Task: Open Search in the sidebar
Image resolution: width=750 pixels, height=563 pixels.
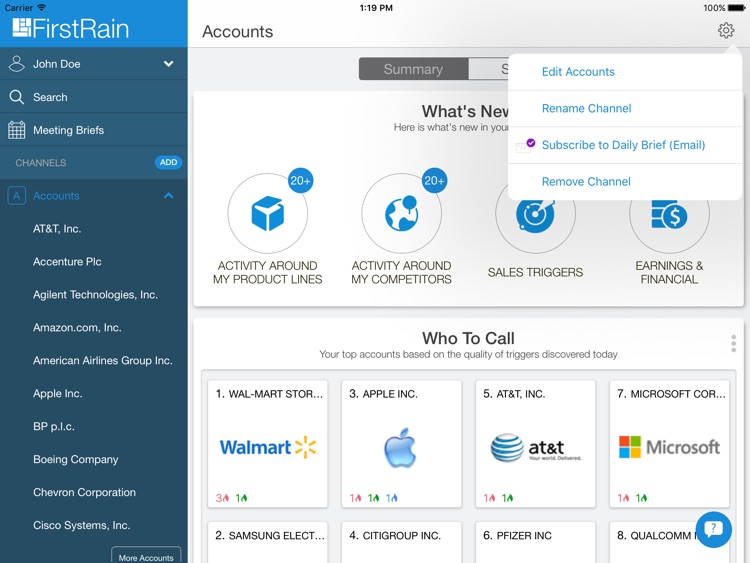Action: point(94,97)
